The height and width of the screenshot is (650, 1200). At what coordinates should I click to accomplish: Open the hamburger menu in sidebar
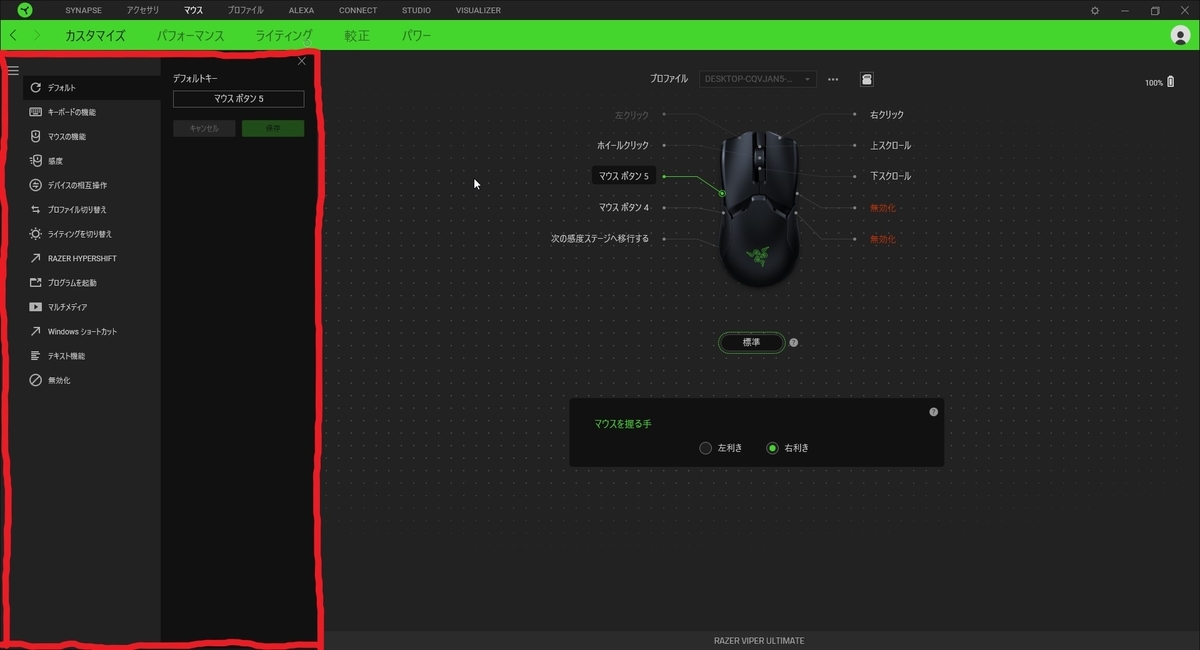click(x=13, y=70)
